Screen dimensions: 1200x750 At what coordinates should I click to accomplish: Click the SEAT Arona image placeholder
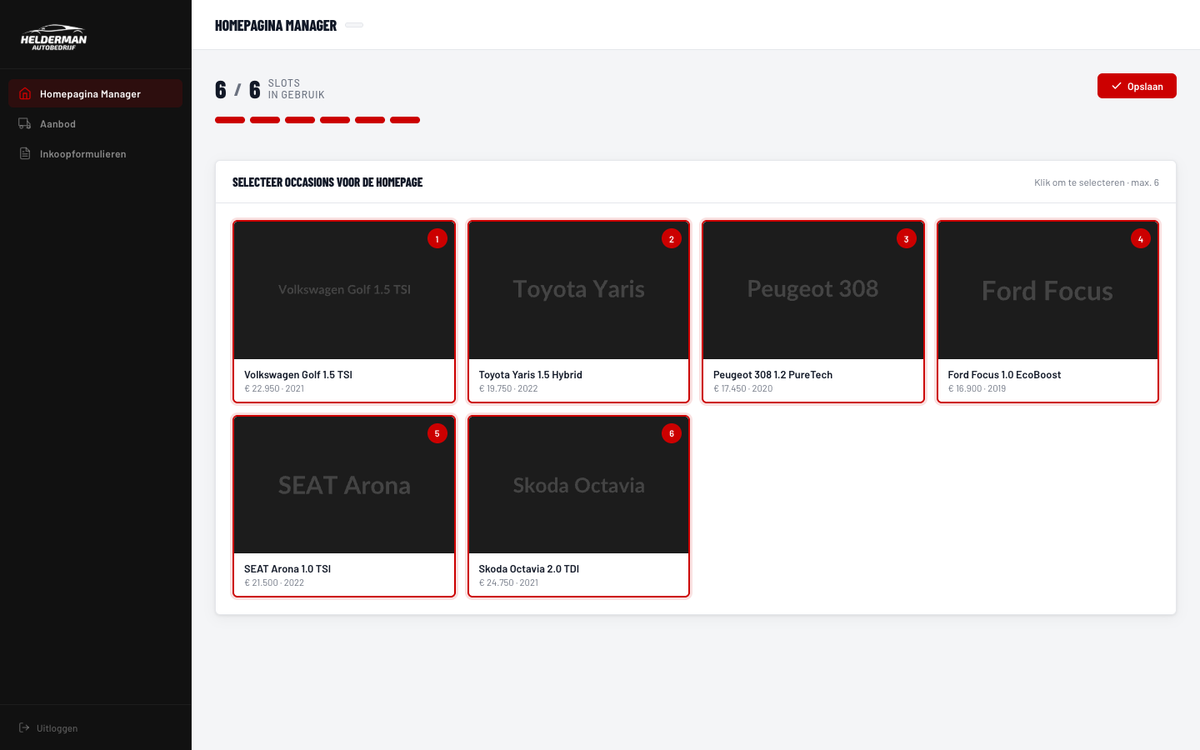(344, 485)
